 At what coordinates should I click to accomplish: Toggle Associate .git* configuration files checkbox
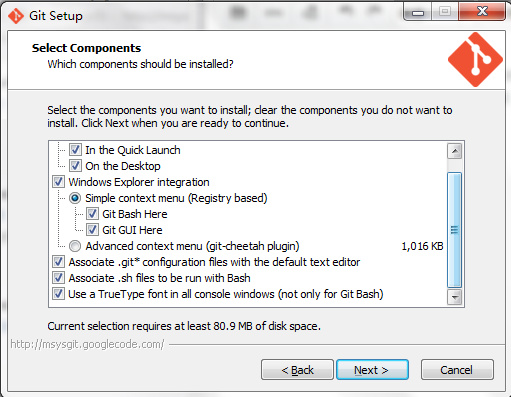pos(58,262)
